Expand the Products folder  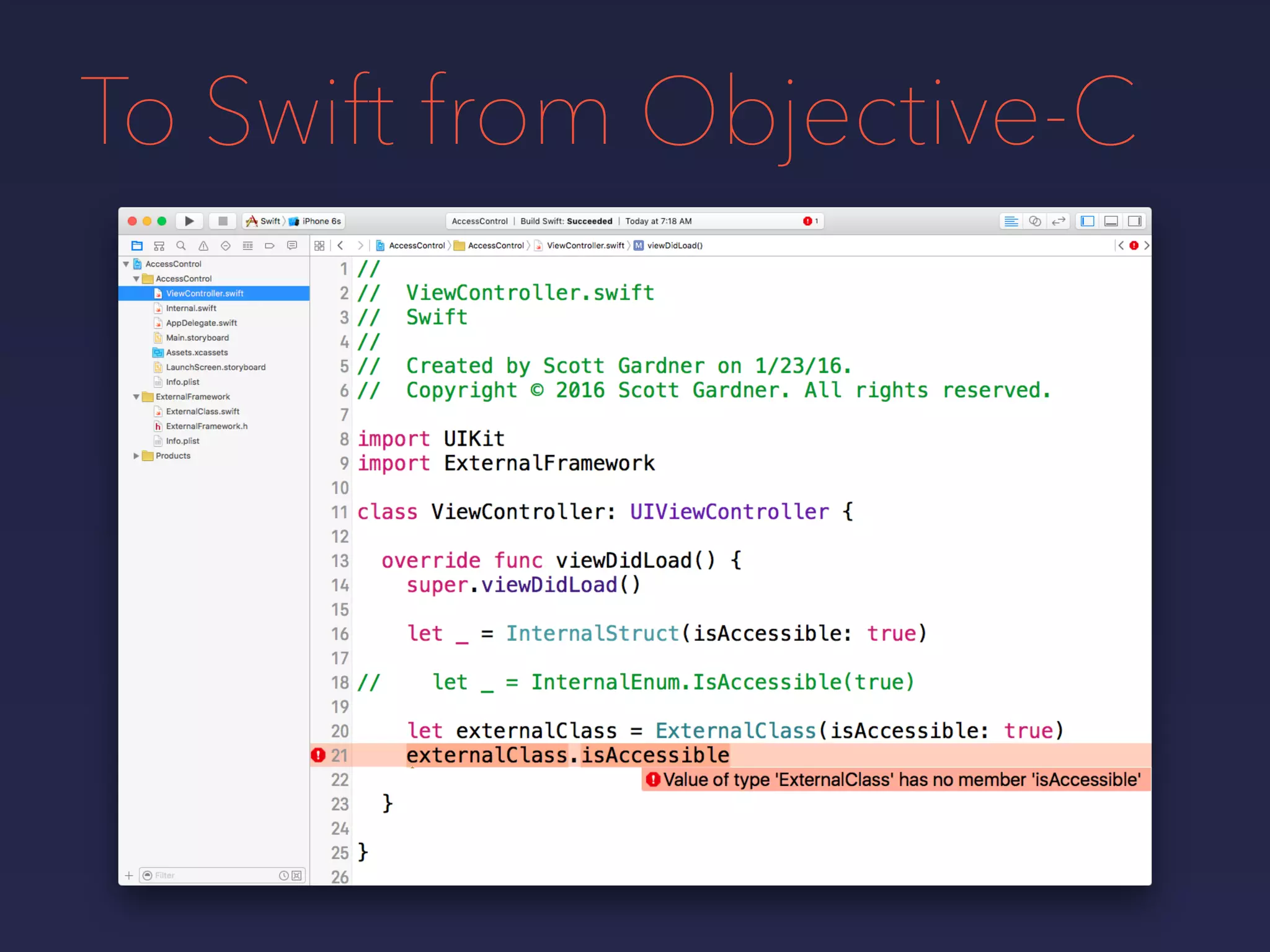(136, 456)
